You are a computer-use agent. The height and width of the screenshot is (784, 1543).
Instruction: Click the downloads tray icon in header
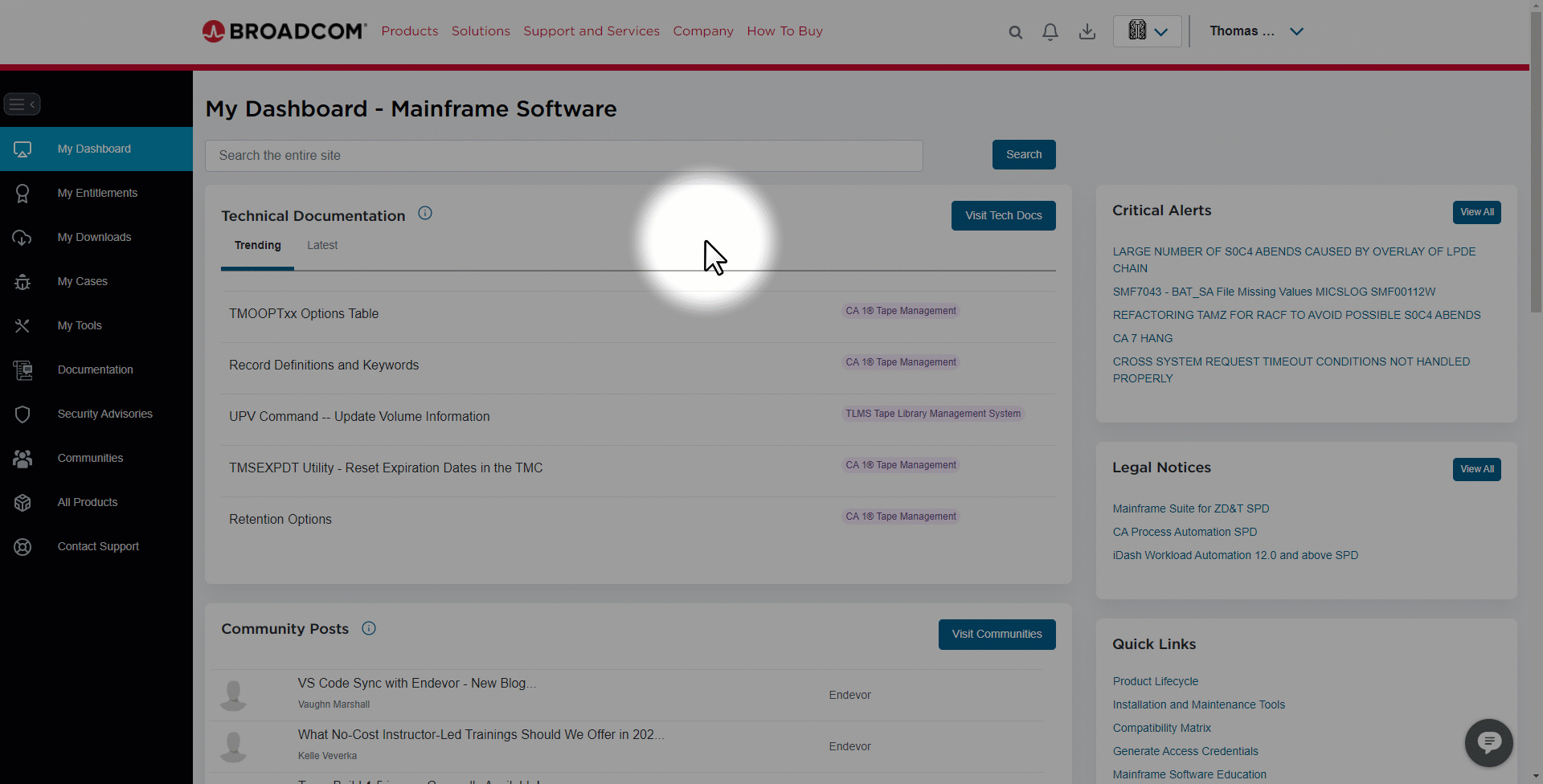(x=1087, y=32)
